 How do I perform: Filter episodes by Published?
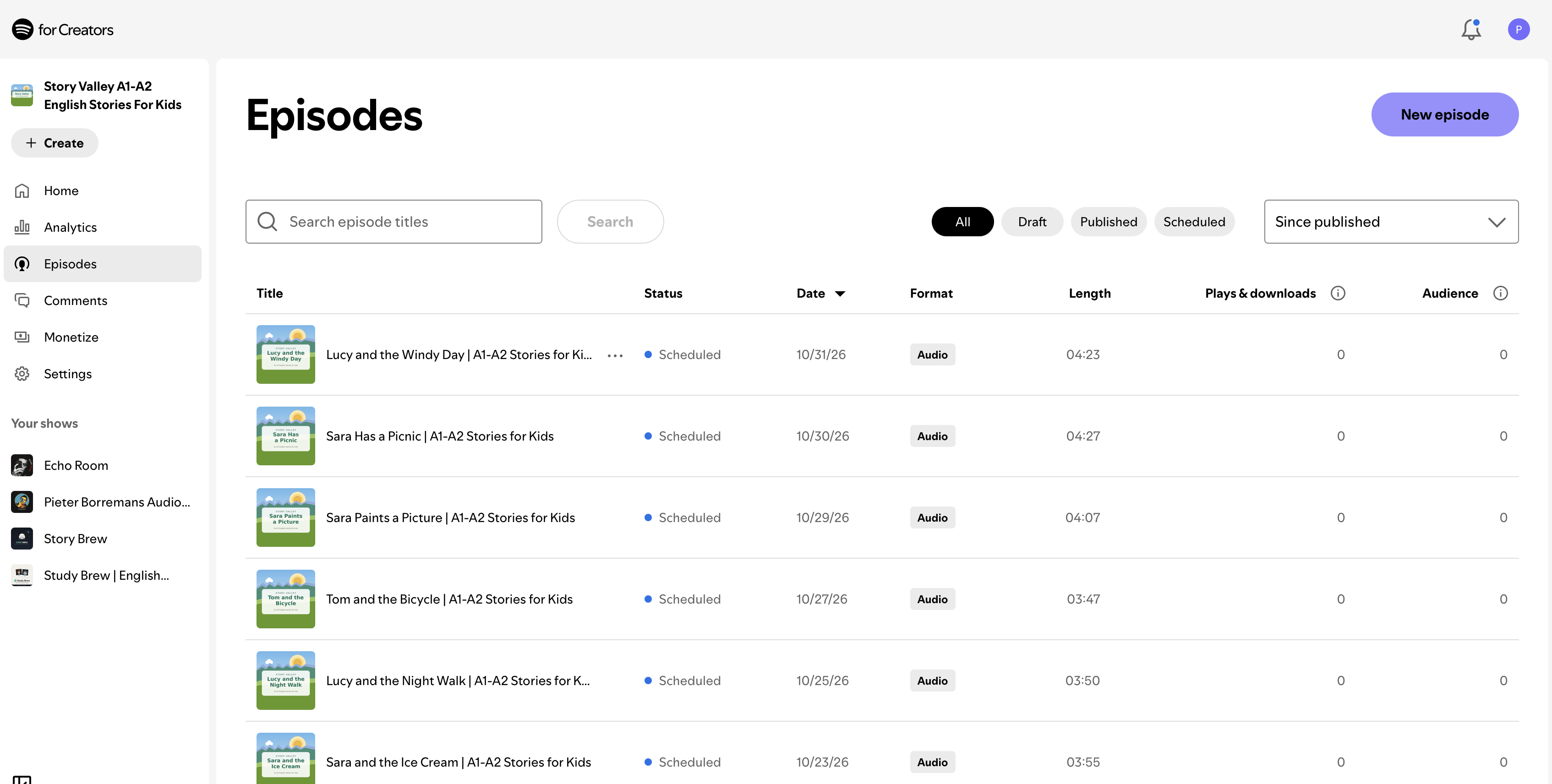point(1108,222)
